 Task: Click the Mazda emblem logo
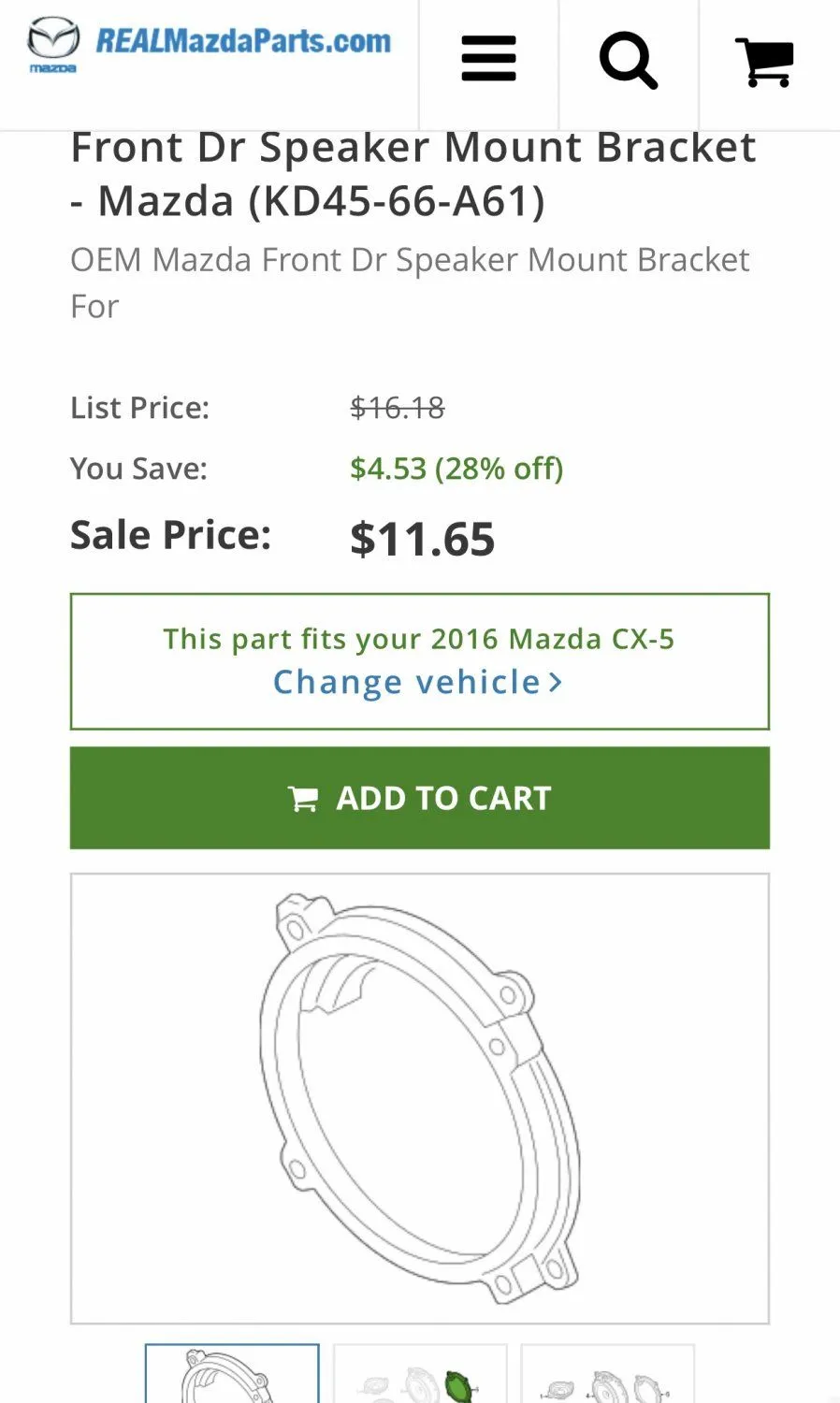[52, 42]
